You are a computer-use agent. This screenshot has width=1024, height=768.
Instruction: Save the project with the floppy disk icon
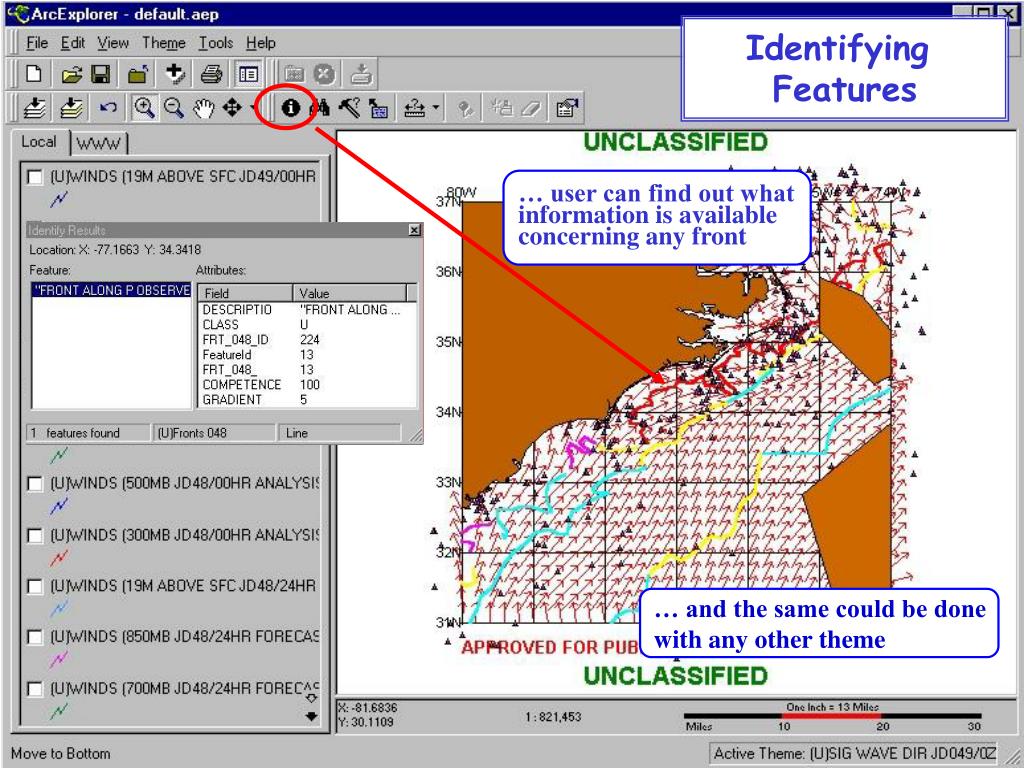(x=101, y=74)
